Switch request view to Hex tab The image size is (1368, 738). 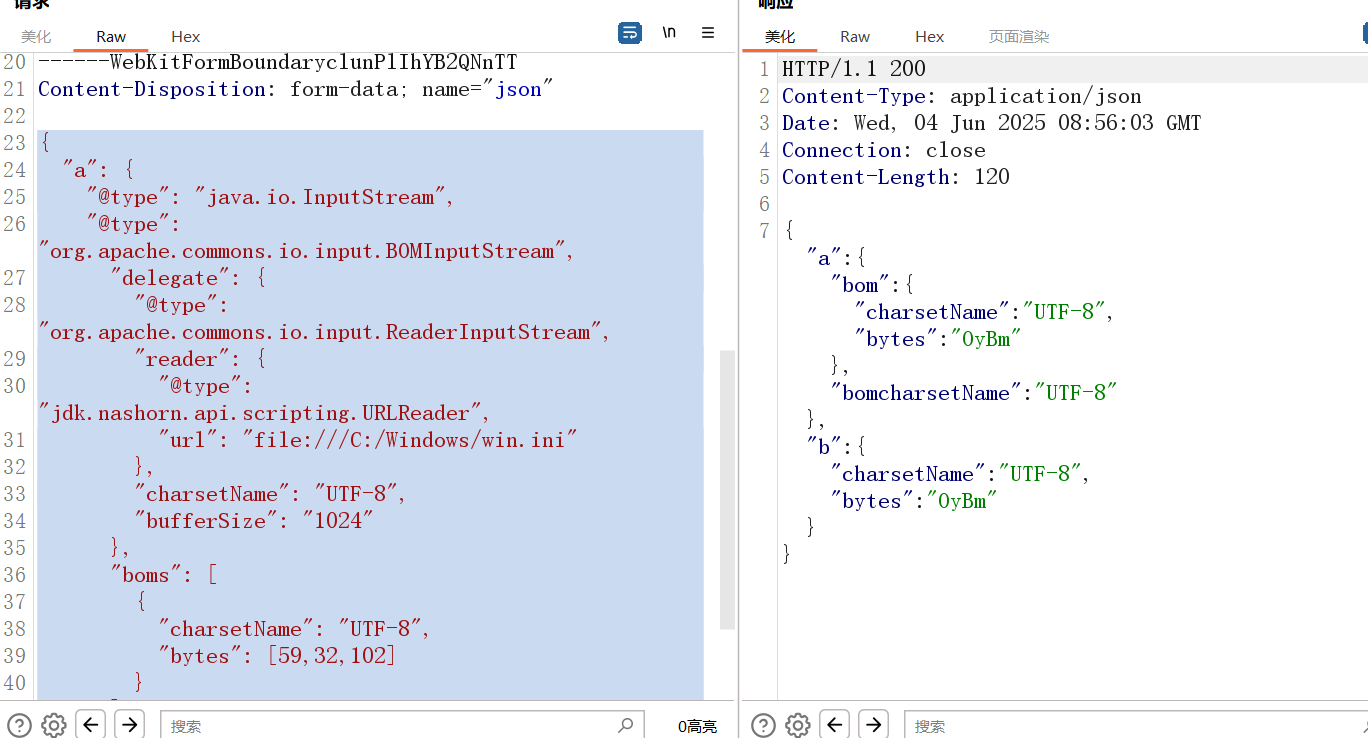pyautogui.click(x=186, y=36)
